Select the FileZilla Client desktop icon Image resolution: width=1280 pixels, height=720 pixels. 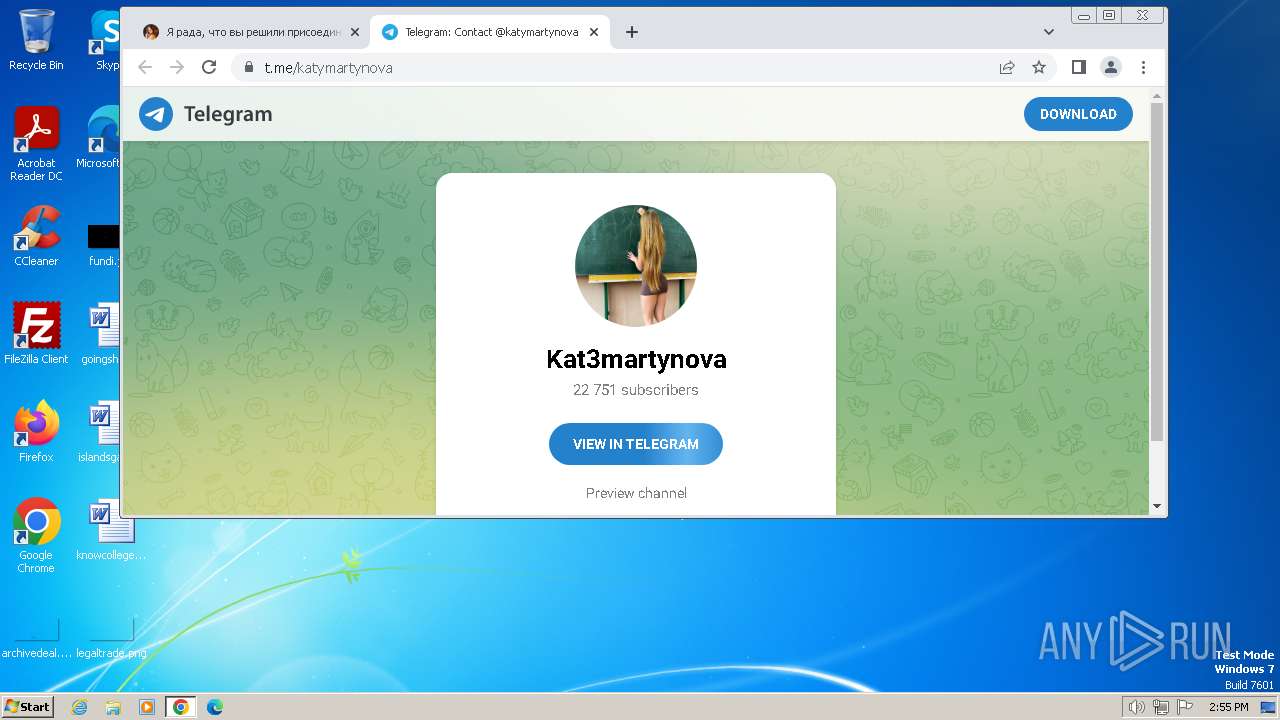pyautogui.click(x=36, y=333)
